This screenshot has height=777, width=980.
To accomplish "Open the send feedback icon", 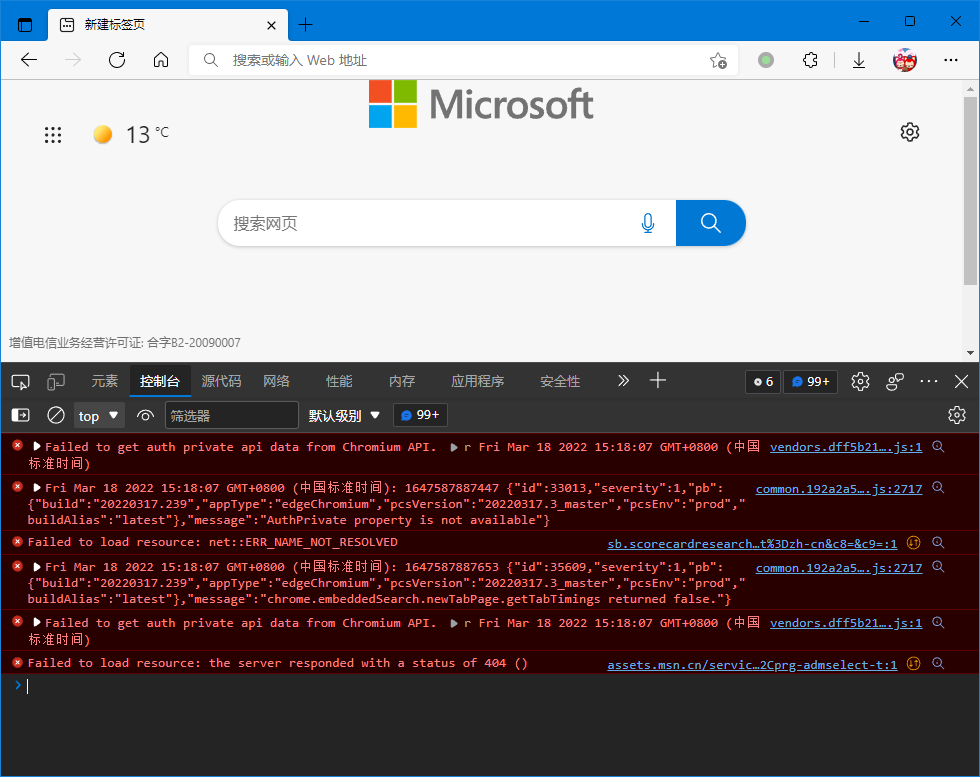I will tap(895, 381).
